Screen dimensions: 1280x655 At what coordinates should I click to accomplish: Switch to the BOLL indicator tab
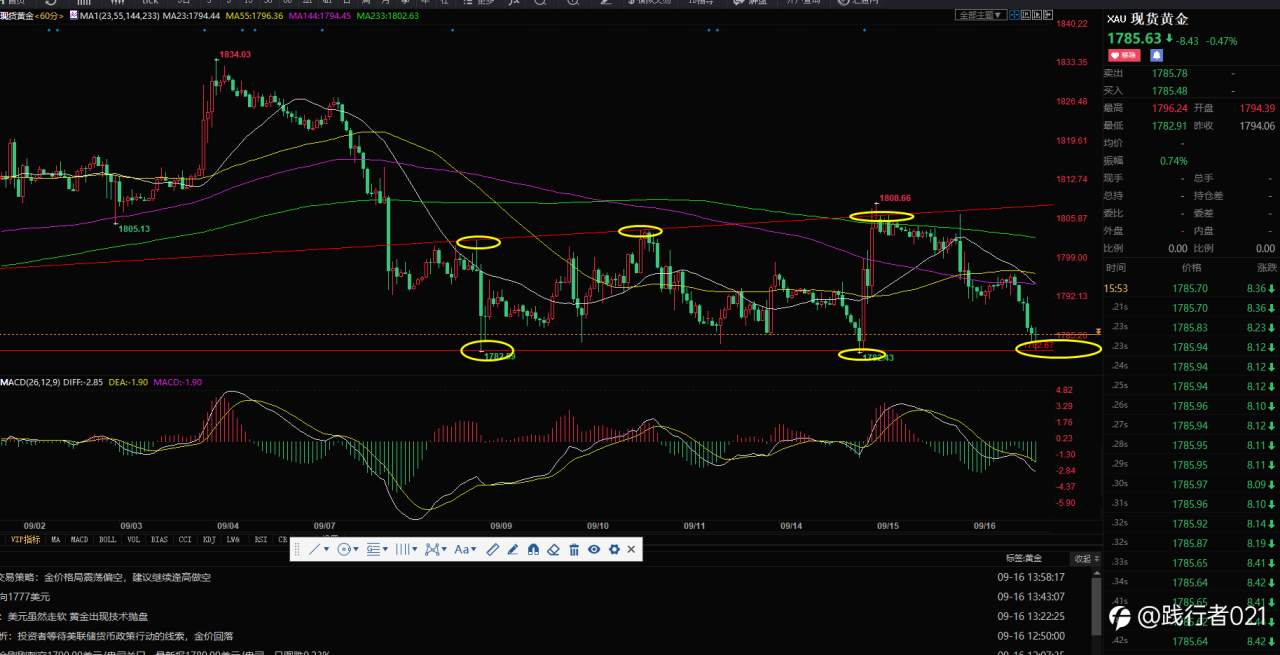[x=107, y=539]
